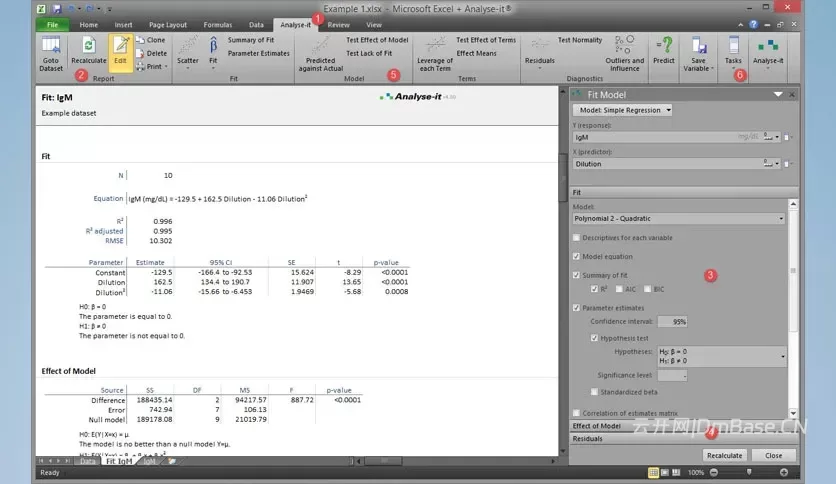Open the Hypotheses dropdown
The width and height of the screenshot is (836, 484).
click(x=722, y=356)
